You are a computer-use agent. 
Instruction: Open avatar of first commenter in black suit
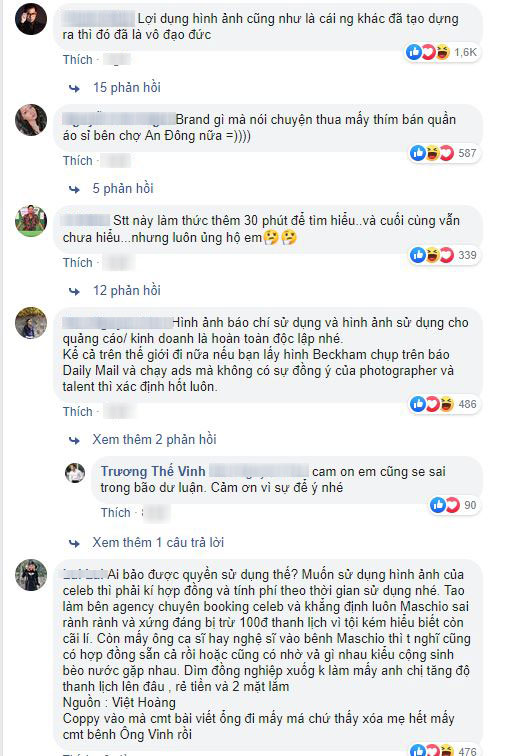pyautogui.click(x=31, y=19)
